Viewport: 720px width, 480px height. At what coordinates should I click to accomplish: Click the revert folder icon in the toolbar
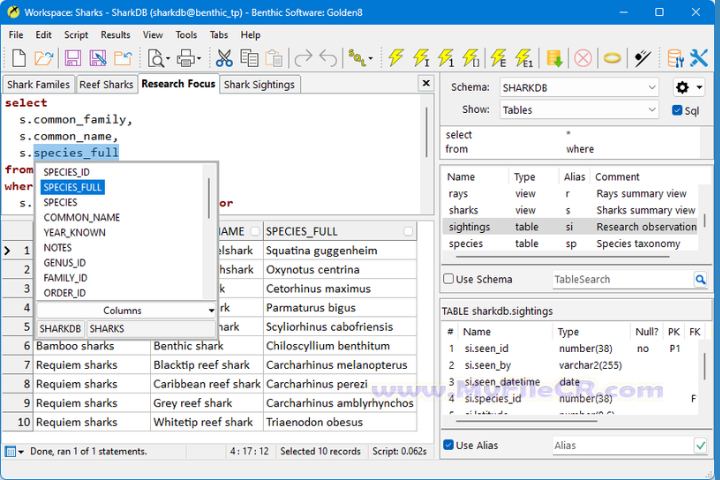pyautogui.click(x=123, y=58)
